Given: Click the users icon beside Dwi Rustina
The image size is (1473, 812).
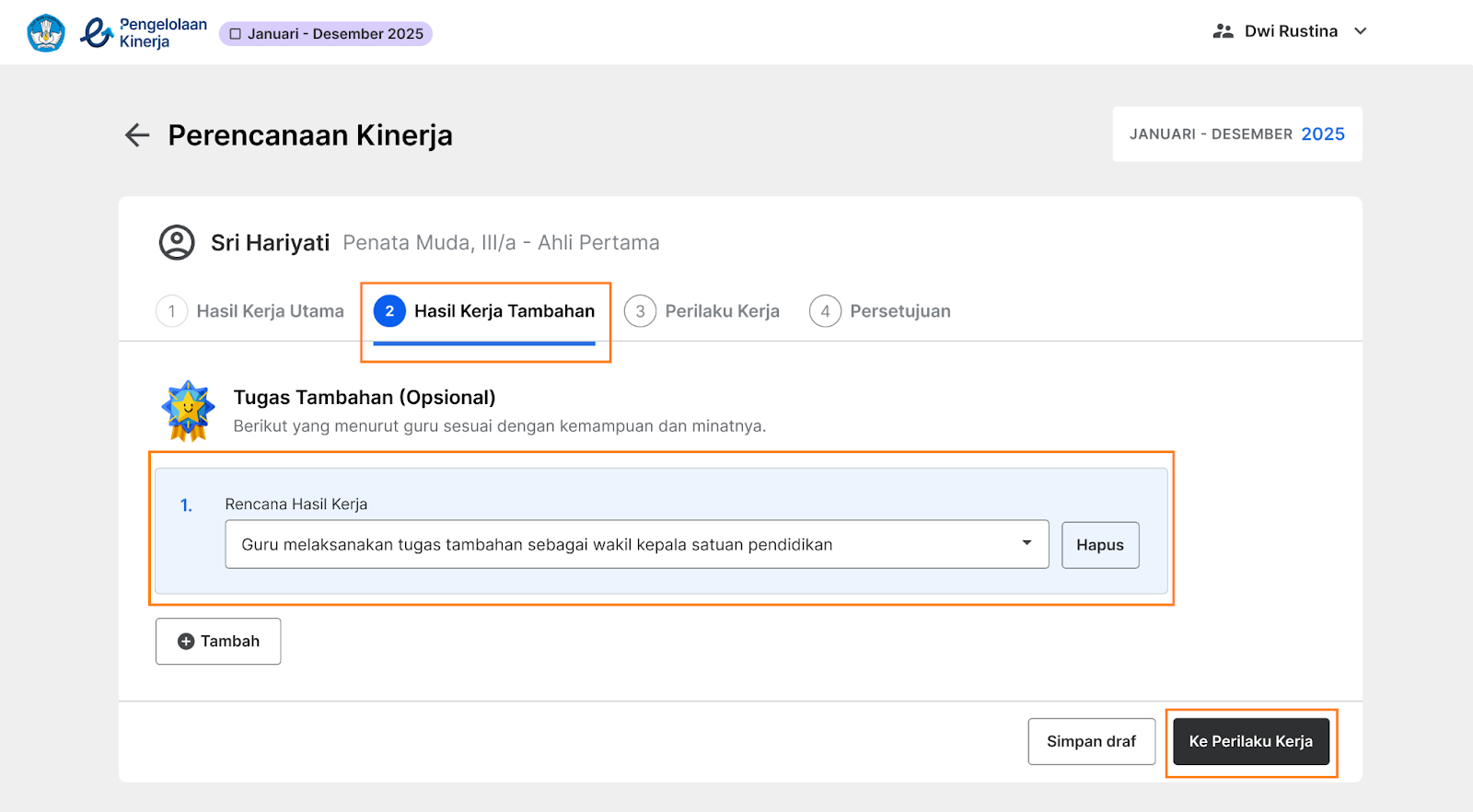Looking at the screenshot, I should point(1223,31).
